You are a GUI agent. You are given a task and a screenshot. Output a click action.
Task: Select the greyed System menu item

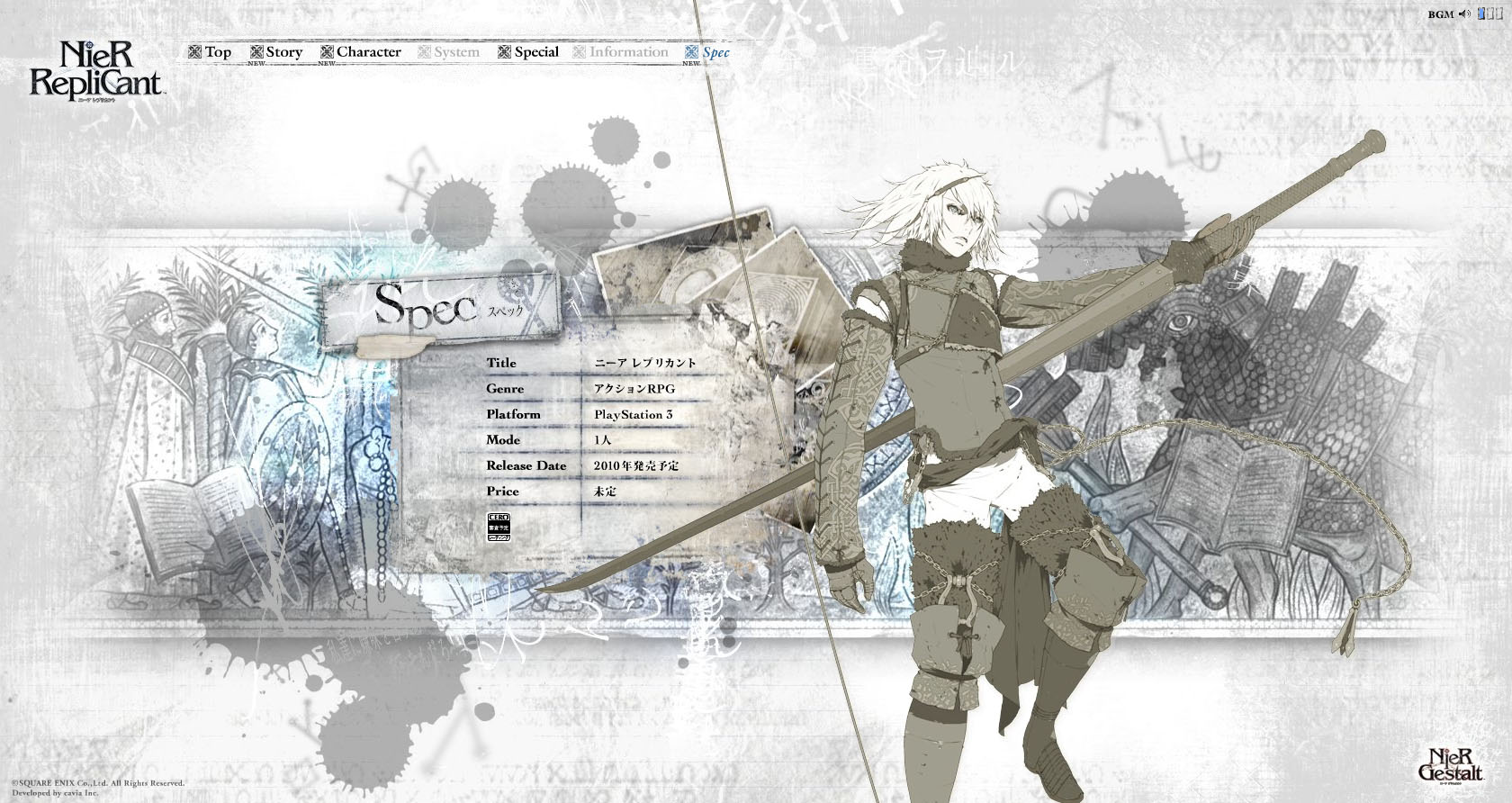(449, 52)
